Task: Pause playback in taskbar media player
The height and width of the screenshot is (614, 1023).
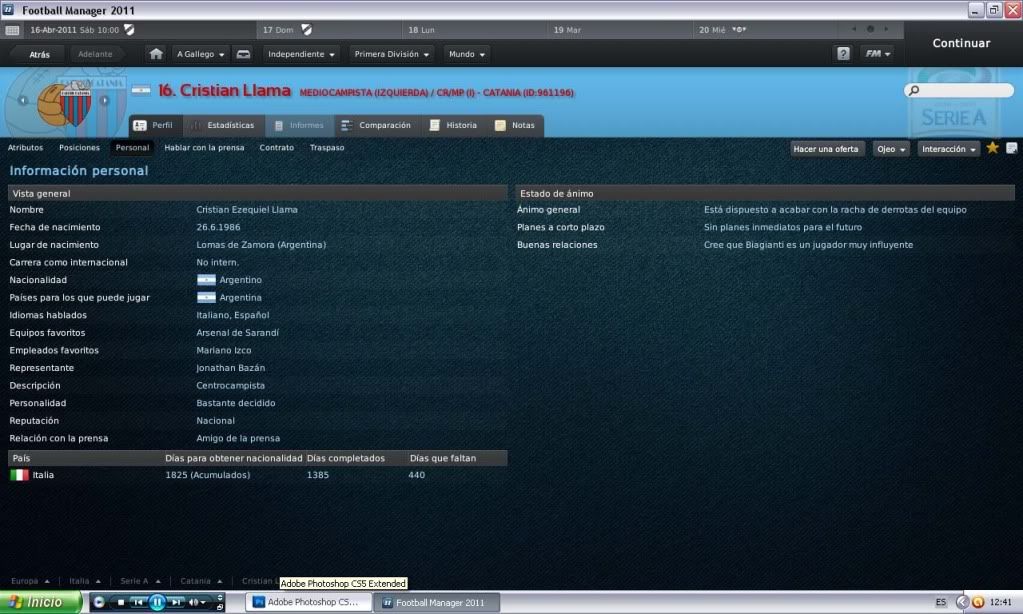Action: click(x=157, y=602)
